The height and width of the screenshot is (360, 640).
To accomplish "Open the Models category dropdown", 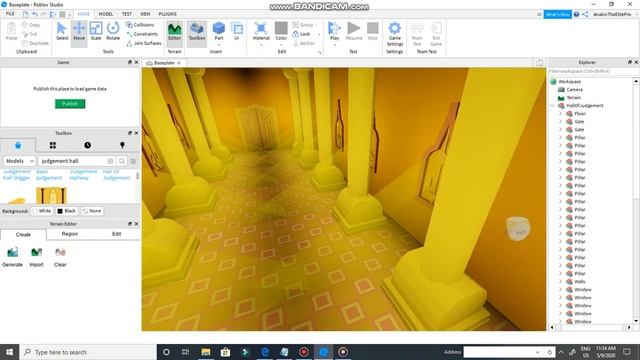I will (x=19, y=161).
